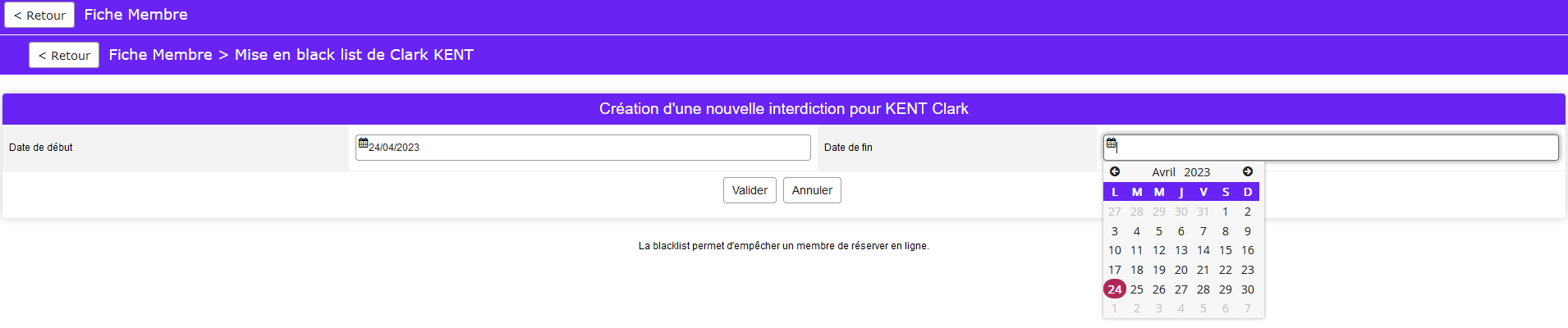Viewport: 1568px width, 328px height.
Task: Select day 23 in the calendar
Action: pyautogui.click(x=1248, y=270)
